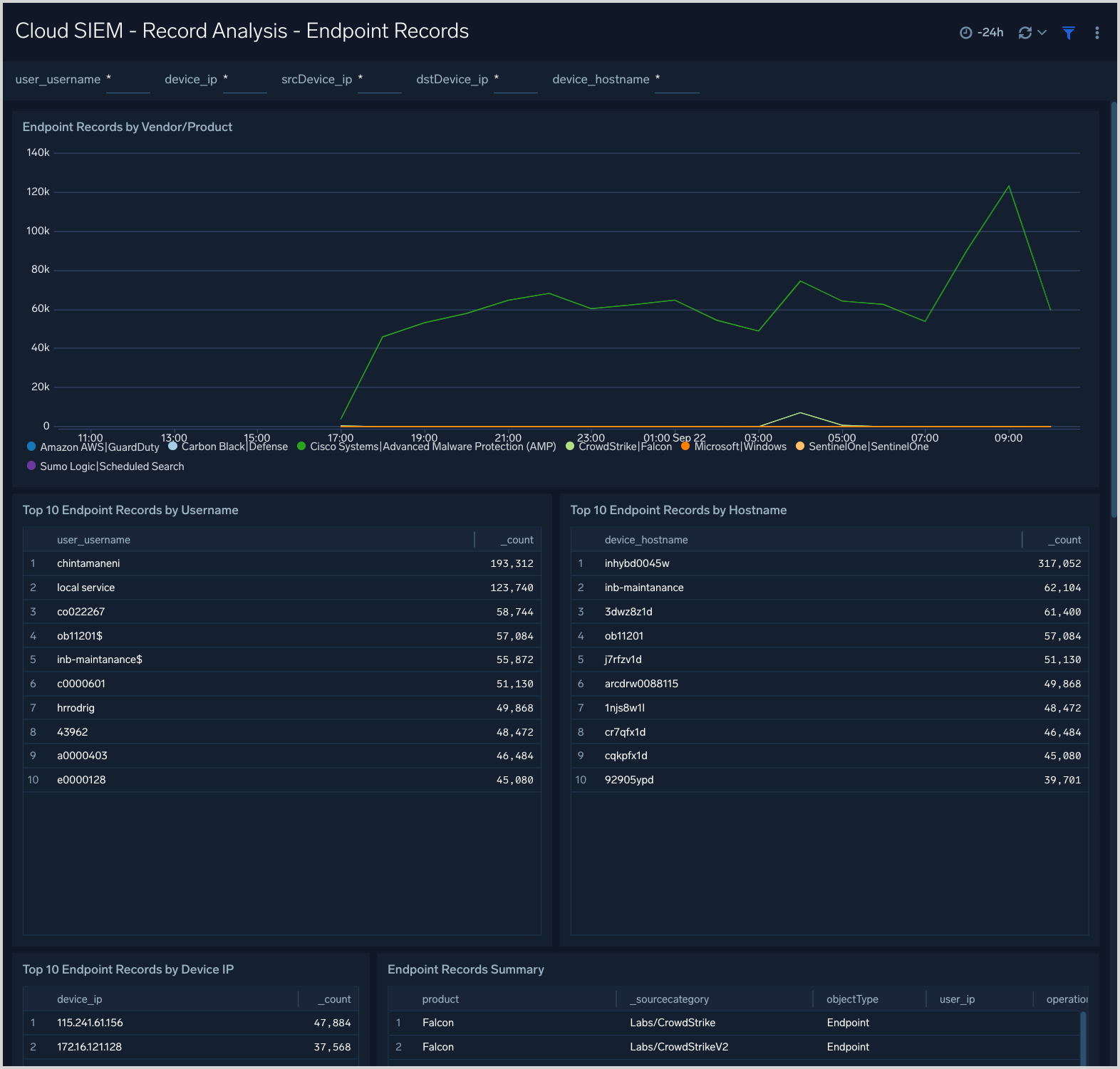Click the device_hostname filter field

point(677,80)
